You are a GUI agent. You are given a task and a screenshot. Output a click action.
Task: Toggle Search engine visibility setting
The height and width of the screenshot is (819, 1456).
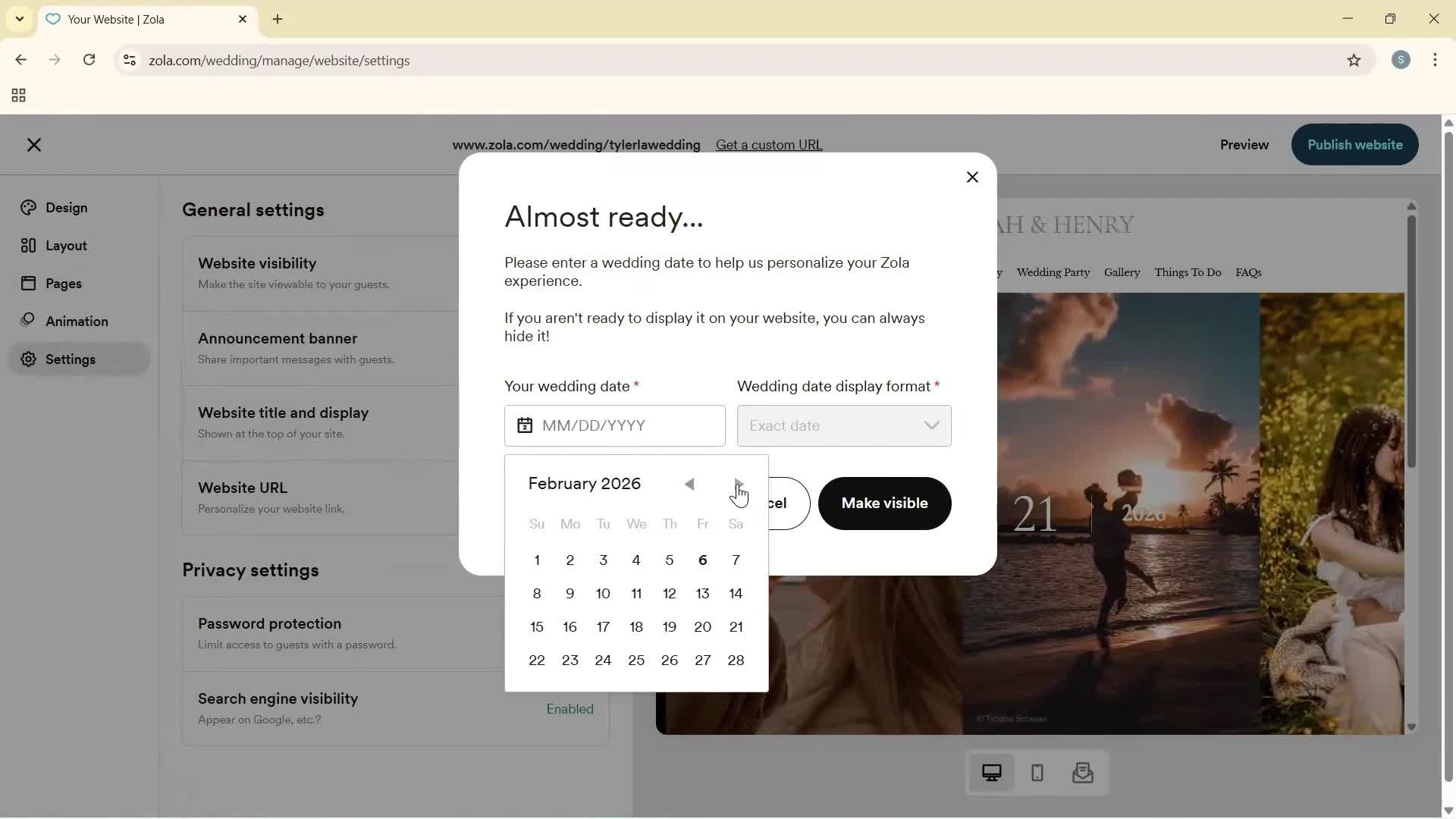pos(570,709)
